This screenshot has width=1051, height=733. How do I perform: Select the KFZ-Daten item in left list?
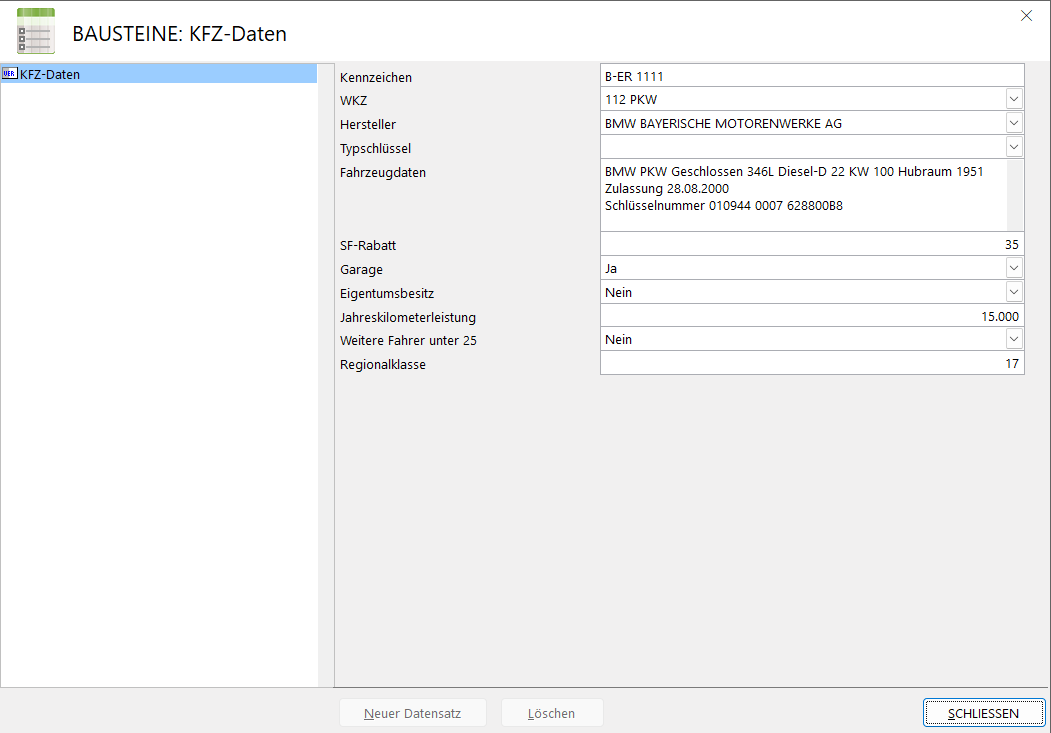tap(50, 74)
